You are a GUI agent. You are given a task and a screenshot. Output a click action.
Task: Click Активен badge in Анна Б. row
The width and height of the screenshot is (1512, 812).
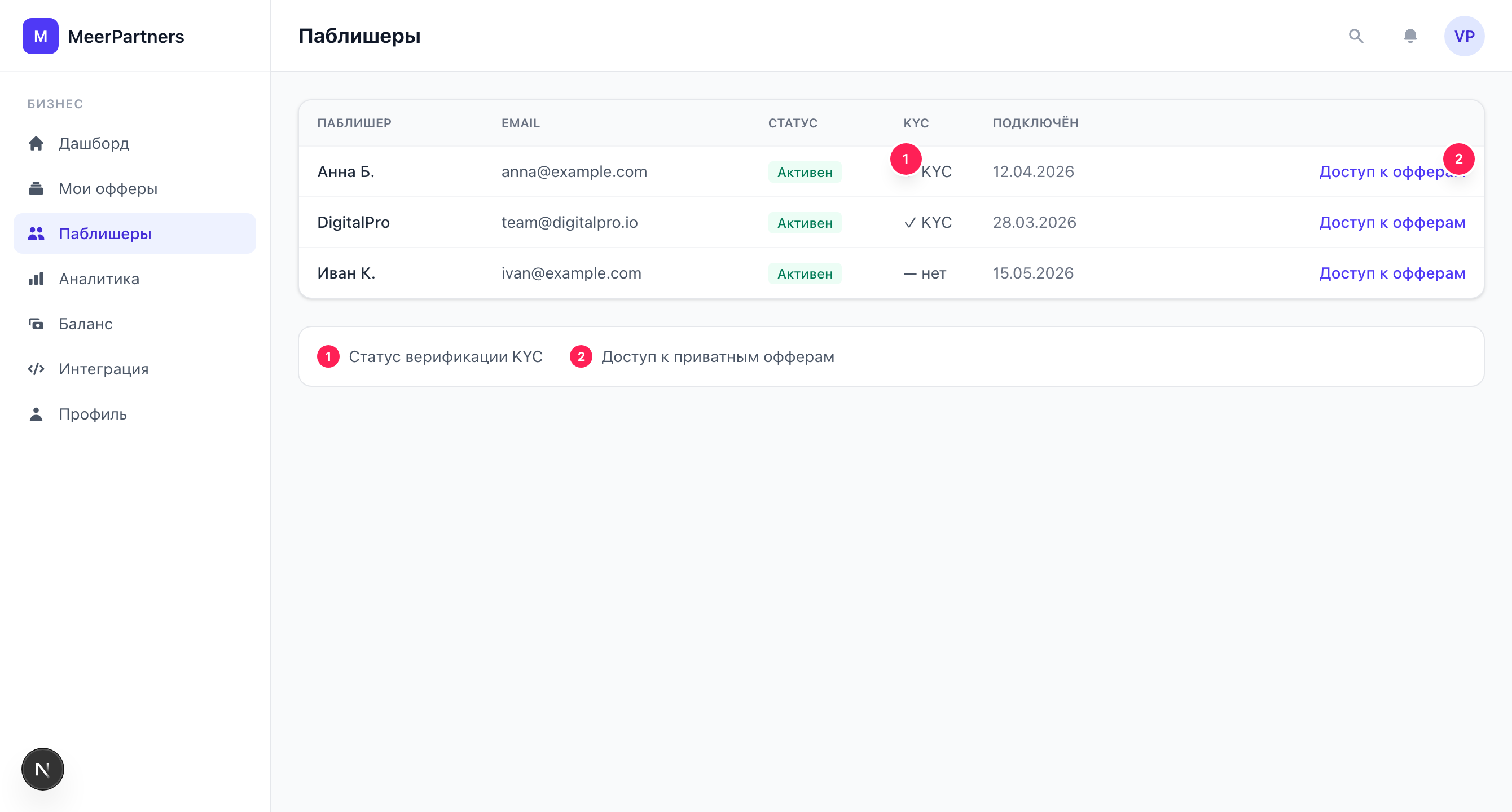tap(805, 173)
